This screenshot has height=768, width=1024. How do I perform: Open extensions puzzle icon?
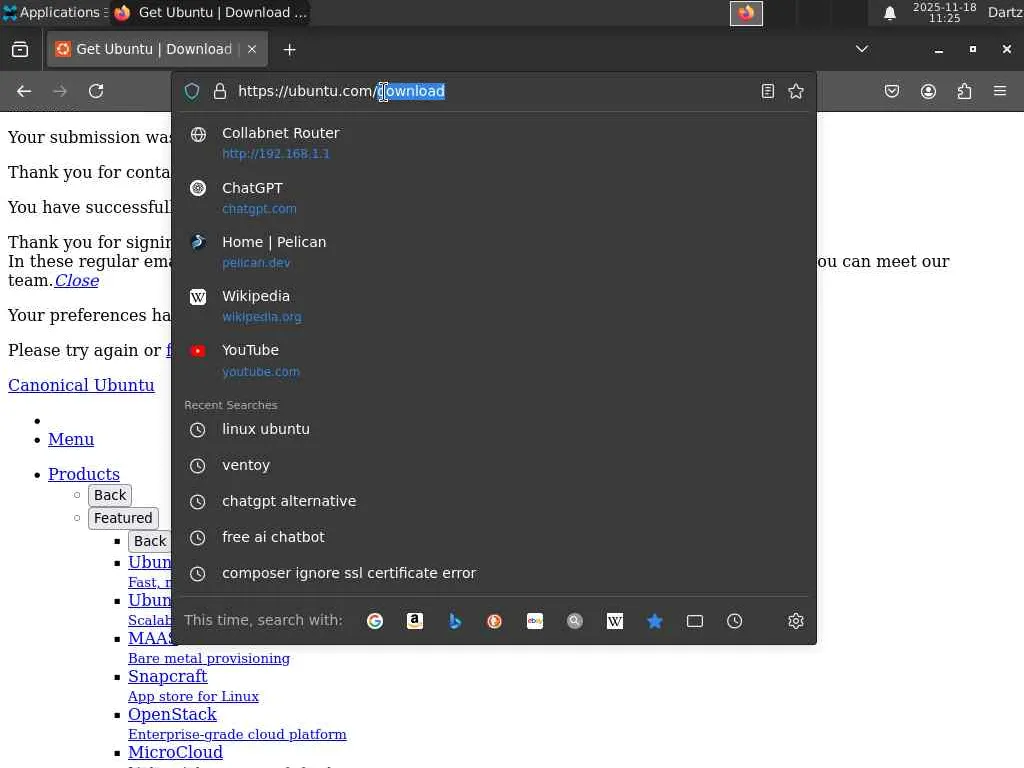pos(965,91)
